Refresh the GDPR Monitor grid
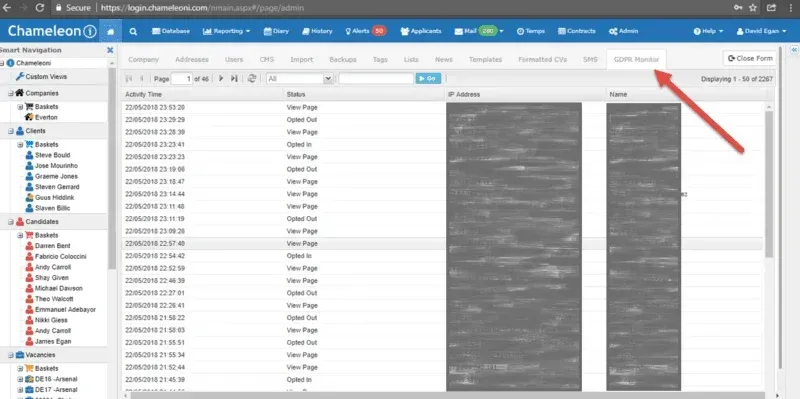The height and width of the screenshot is (399, 800). 252,79
